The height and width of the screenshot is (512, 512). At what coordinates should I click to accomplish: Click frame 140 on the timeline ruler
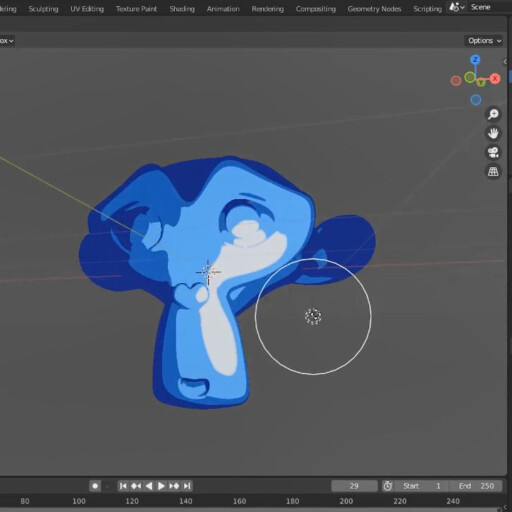point(186,501)
